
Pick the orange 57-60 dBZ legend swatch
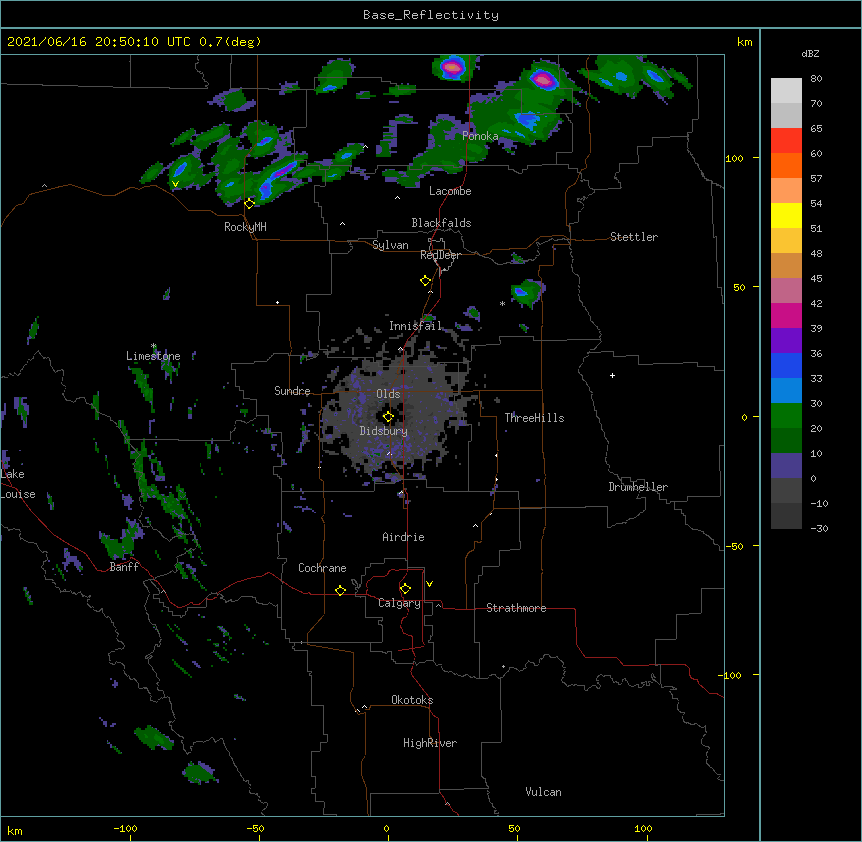point(786,165)
